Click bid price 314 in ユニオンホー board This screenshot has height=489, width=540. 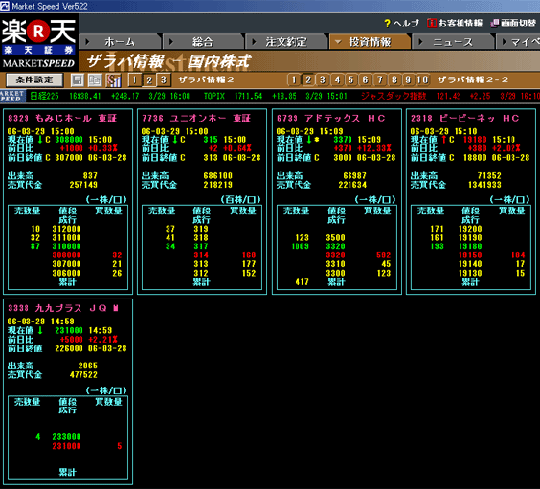(201, 255)
